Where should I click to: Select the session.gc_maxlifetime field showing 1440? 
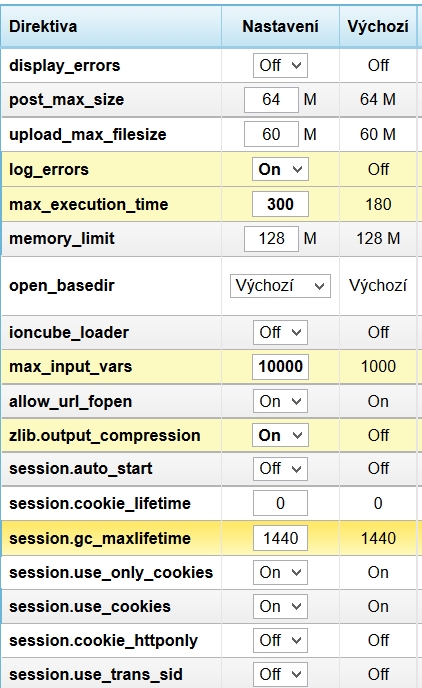tap(280, 538)
